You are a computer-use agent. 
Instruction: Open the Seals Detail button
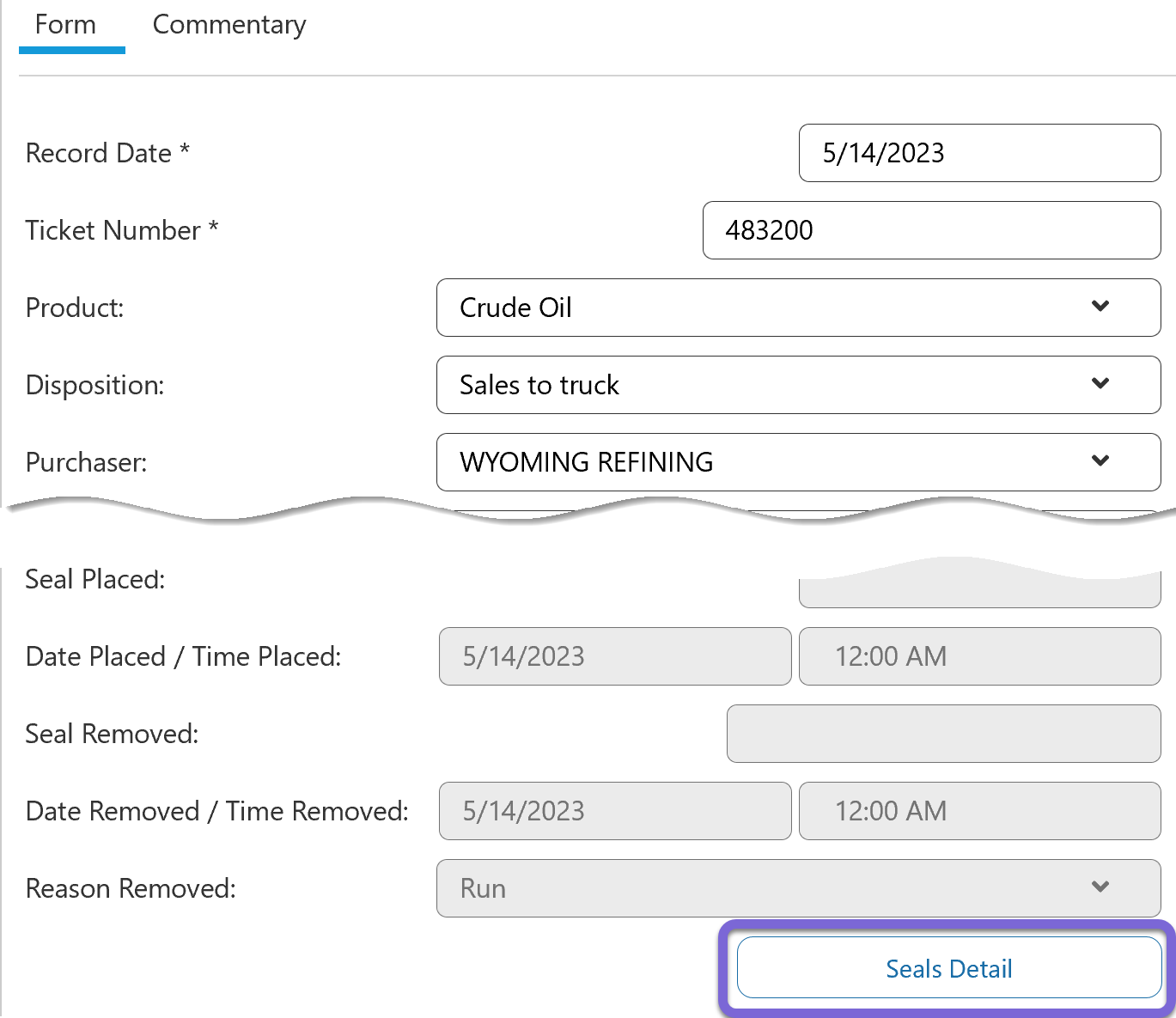point(948,968)
